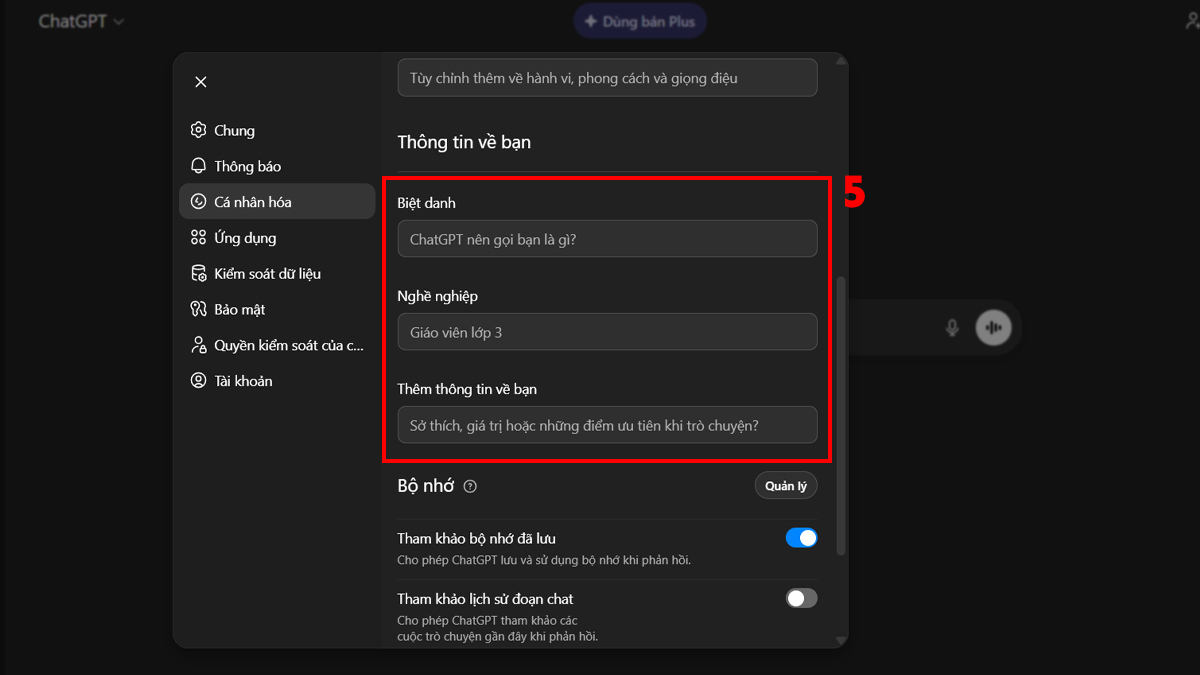Viewport: 1200px width, 675px height.
Task: Click the microphone icon in the chat bar
Action: click(952, 327)
